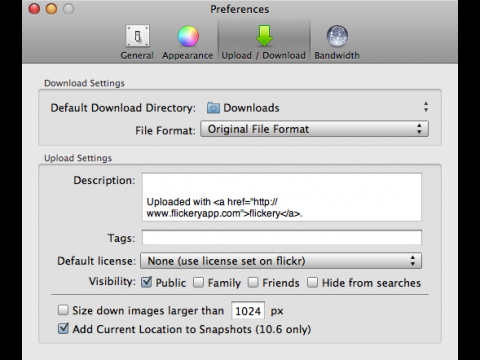This screenshot has height=360, width=480.
Task: Disable Add Current Location to Snapshots
Action: pos(63,328)
